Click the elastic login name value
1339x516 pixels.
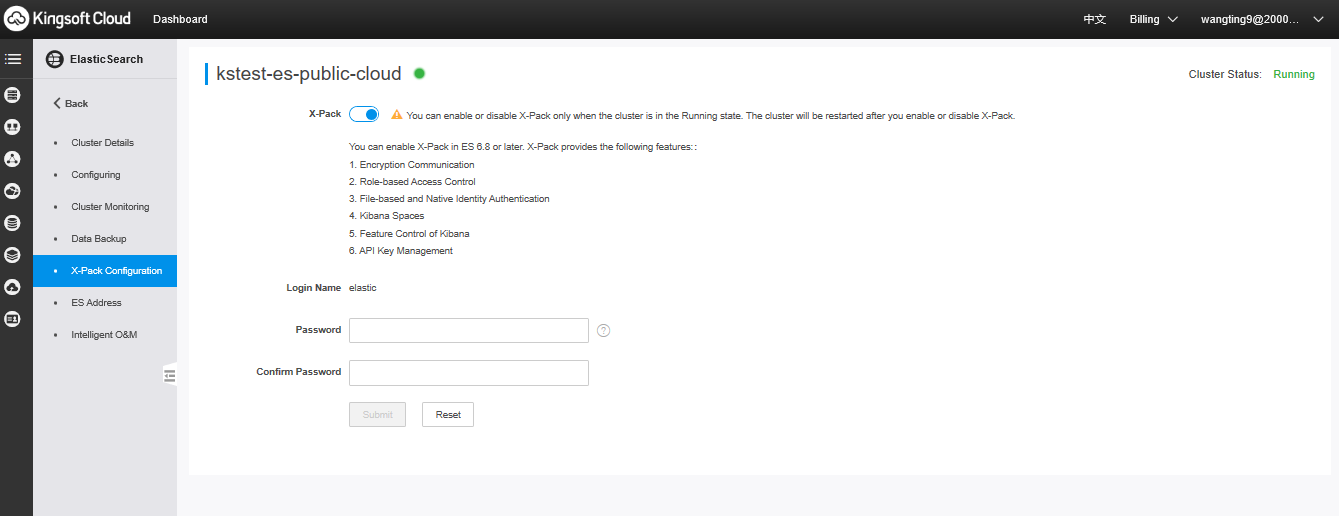coord(363,288)
